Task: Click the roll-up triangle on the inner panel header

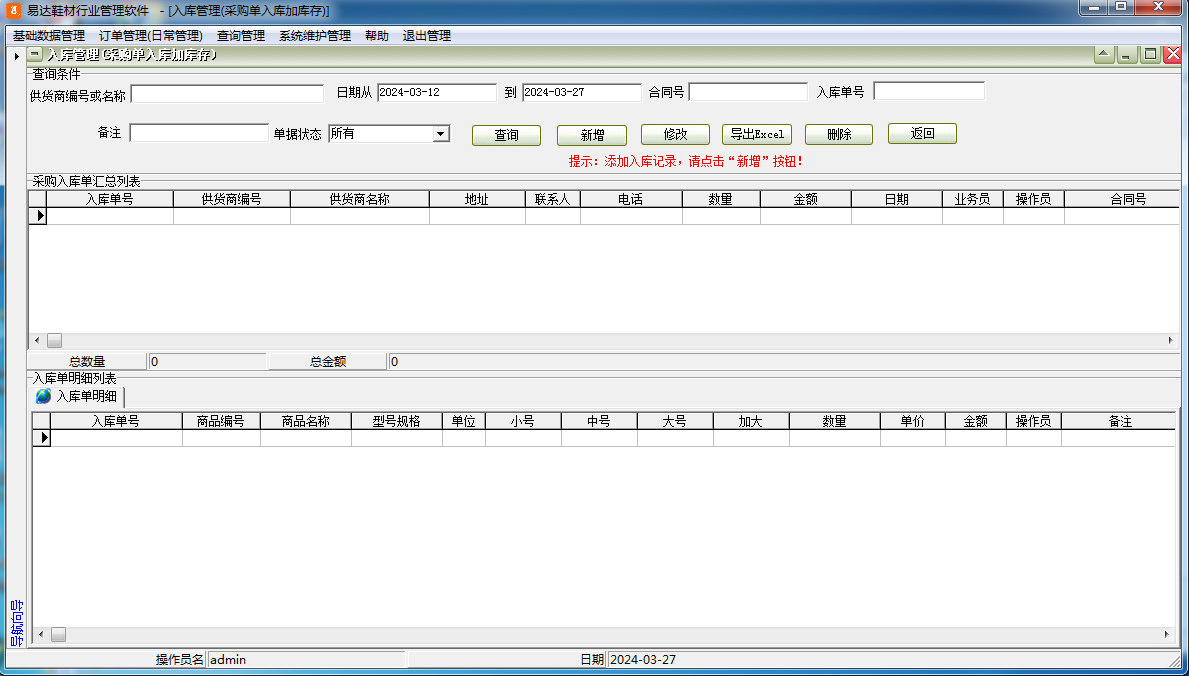Action: pyautogui.click(x=1103, y=55)
